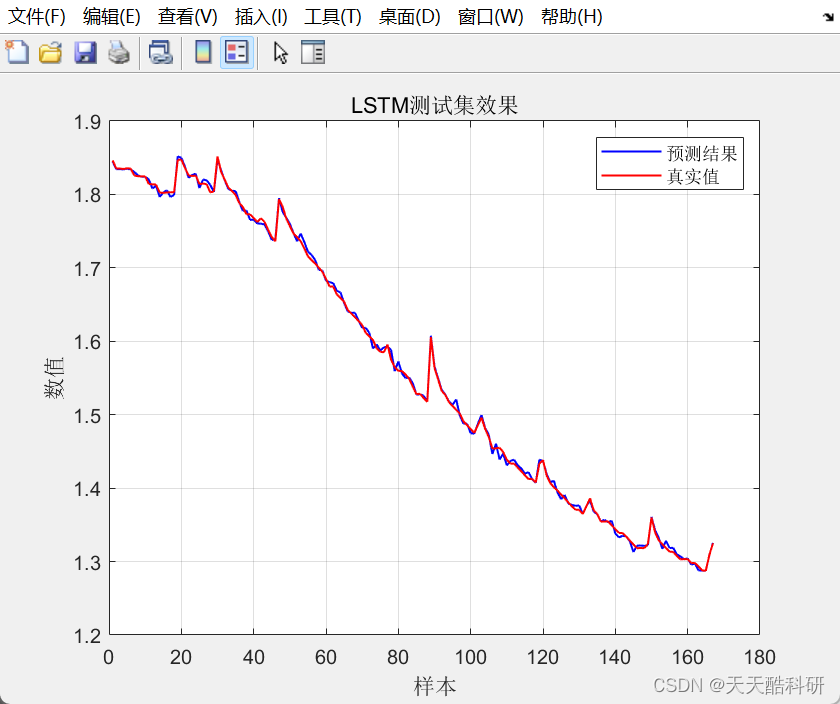Select the Edit Plot arrow tool

coord(280,53)
